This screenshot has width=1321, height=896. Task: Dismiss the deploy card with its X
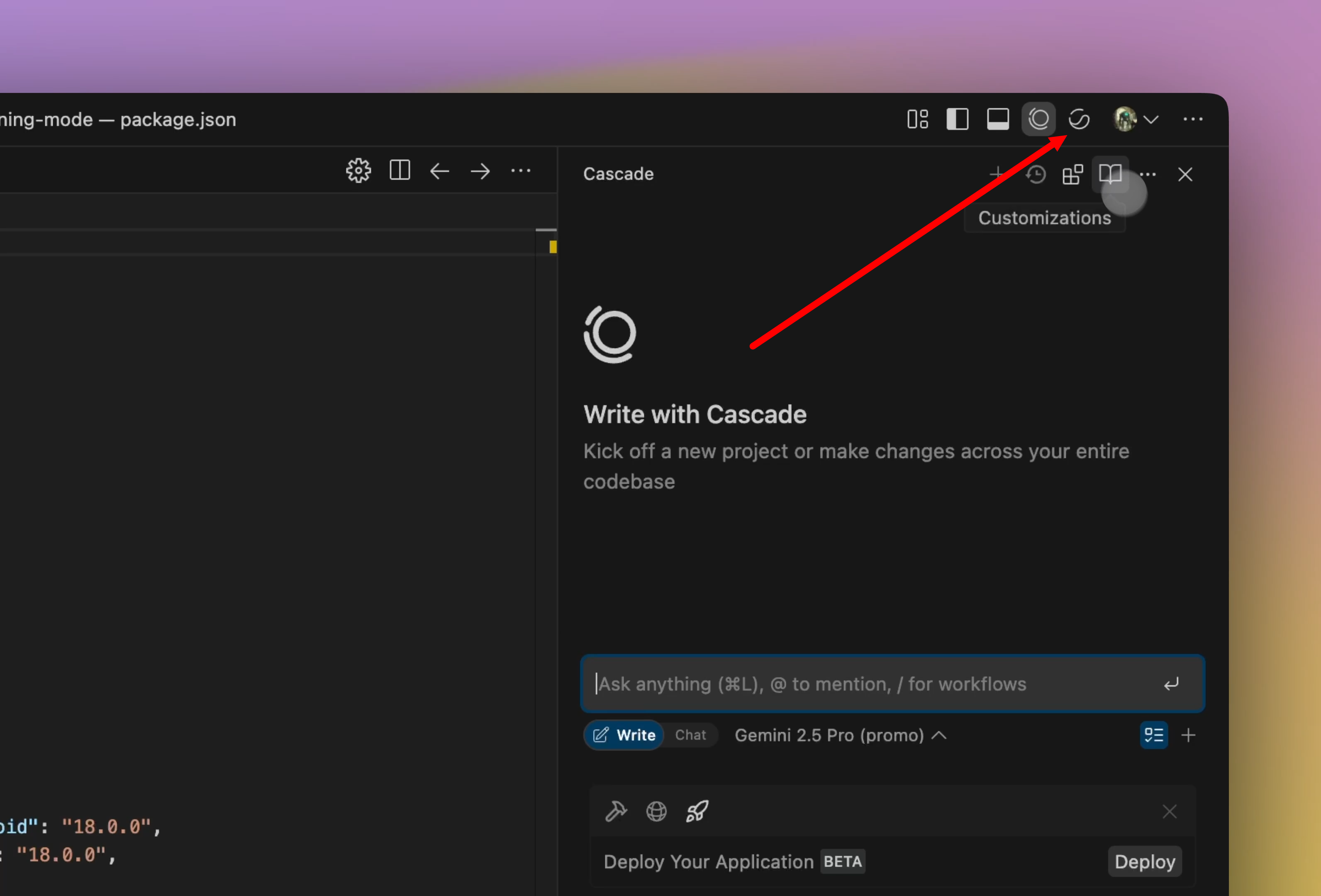[1169, 811]
